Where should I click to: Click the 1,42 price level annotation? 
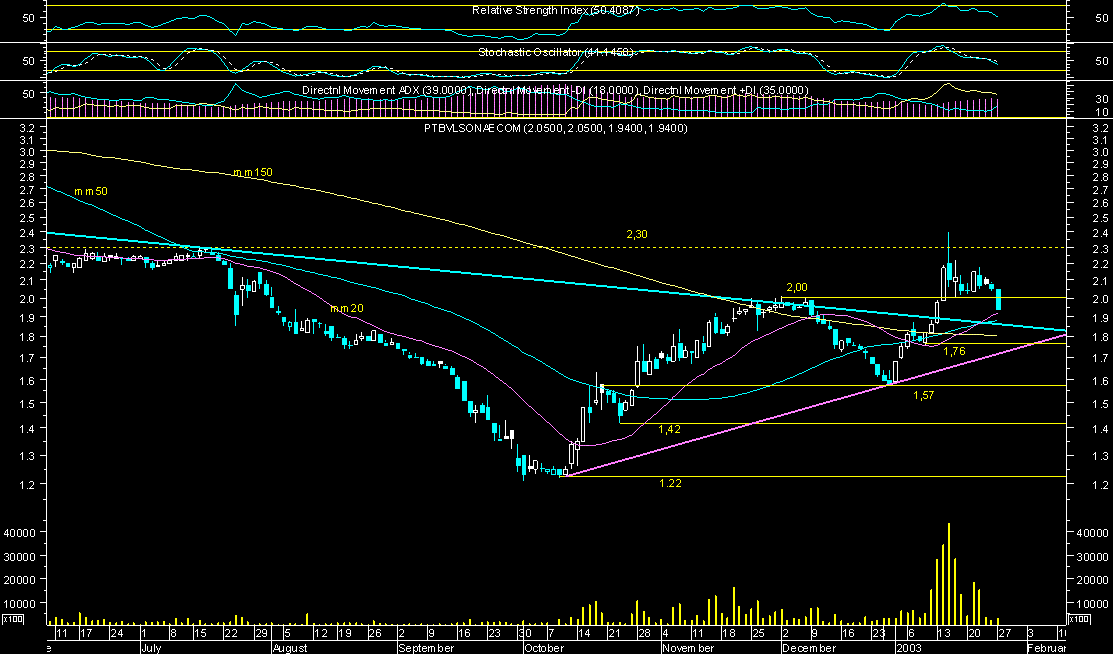[x=669, y=429]
